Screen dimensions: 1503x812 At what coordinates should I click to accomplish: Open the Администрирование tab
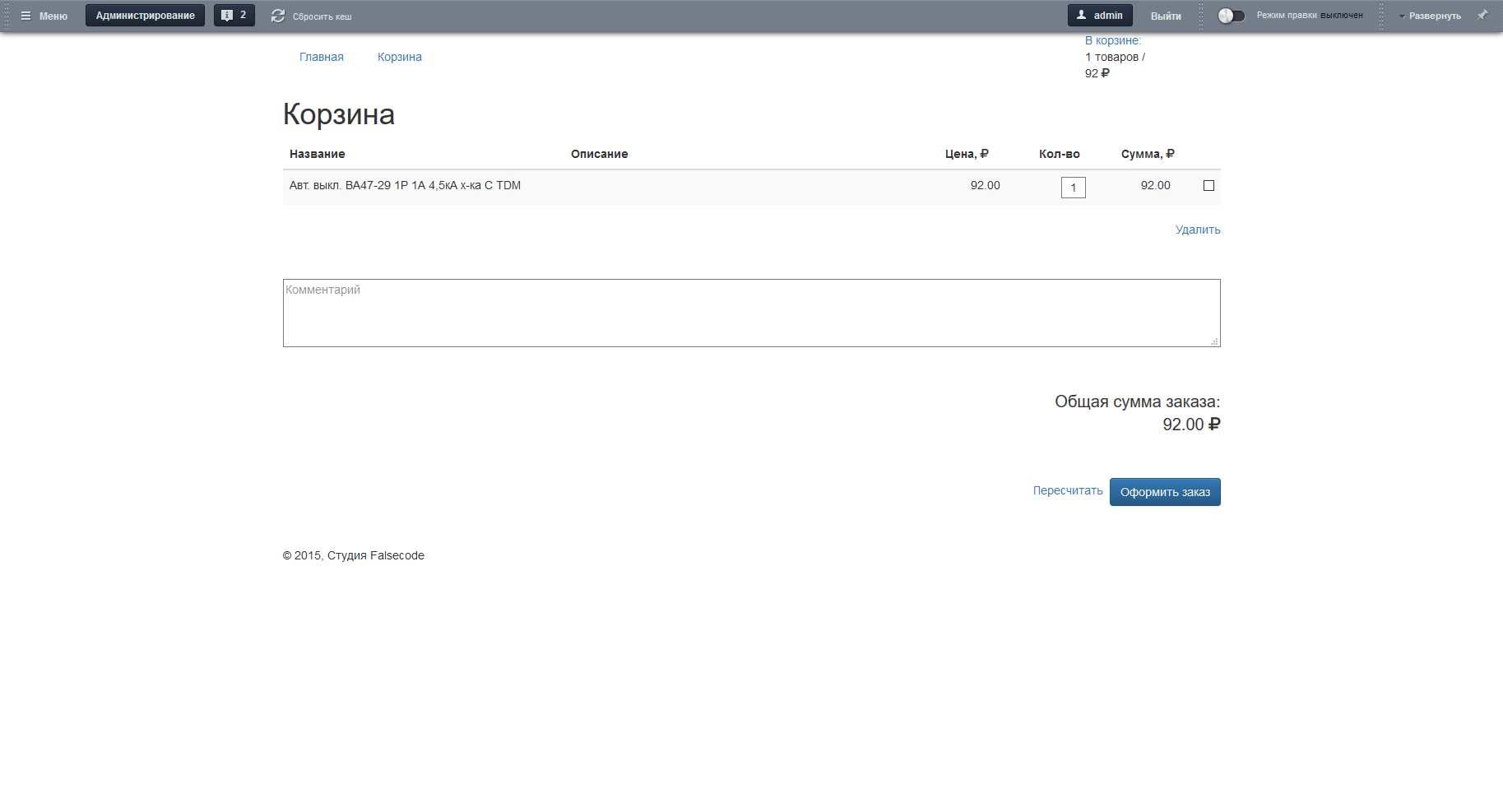pos(145,16)
